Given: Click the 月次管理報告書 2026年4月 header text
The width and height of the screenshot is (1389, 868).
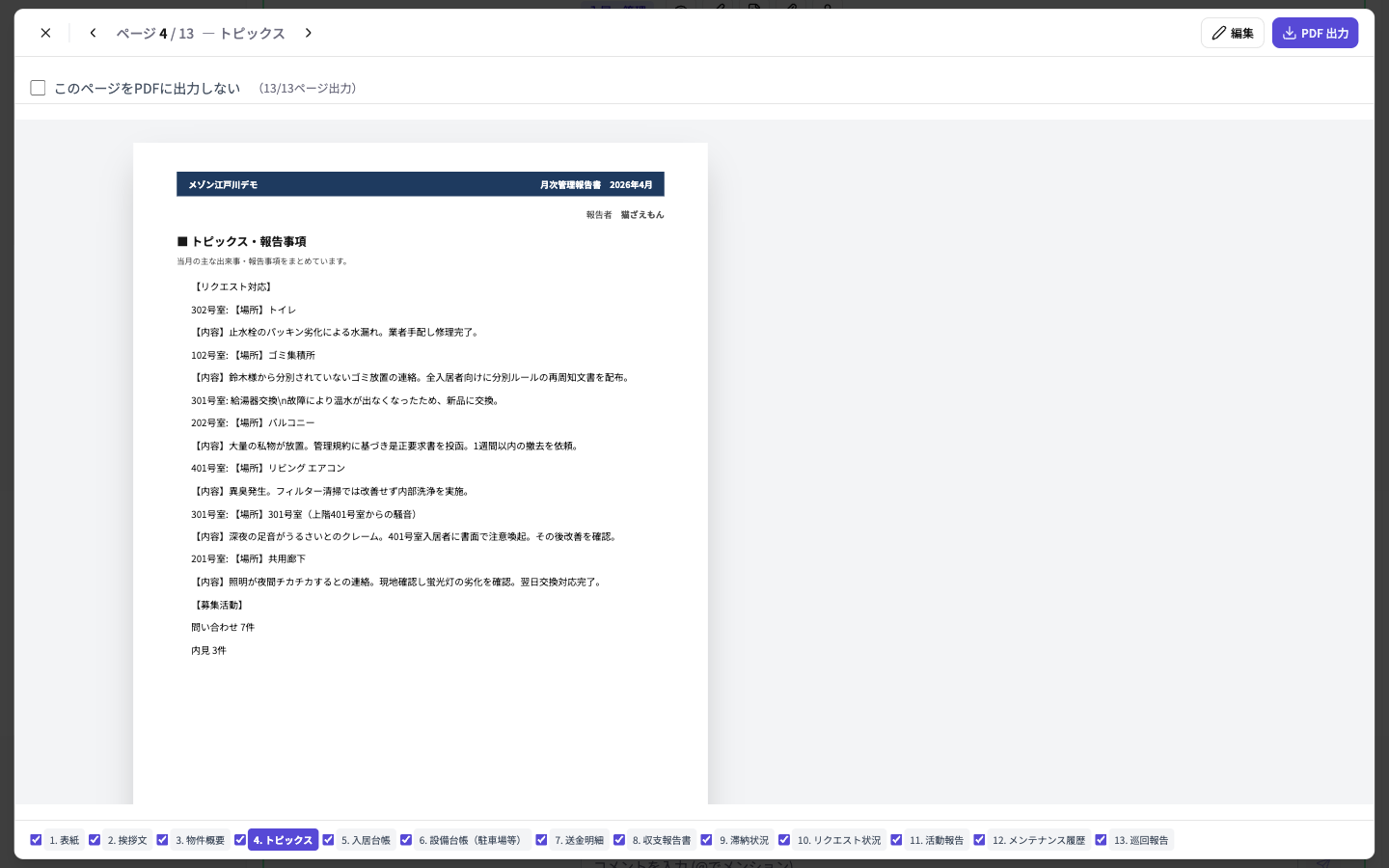Looking at the screenshot, I should click(596, 184).
